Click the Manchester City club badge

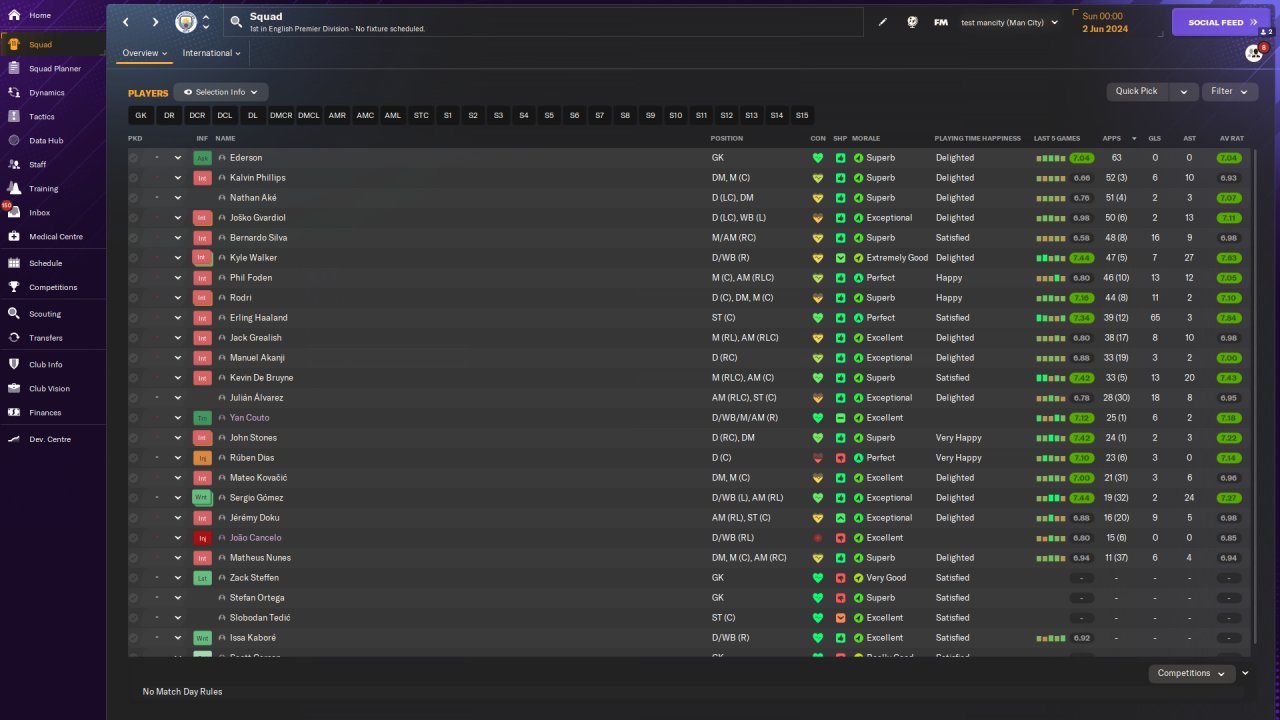pos(186,22)
